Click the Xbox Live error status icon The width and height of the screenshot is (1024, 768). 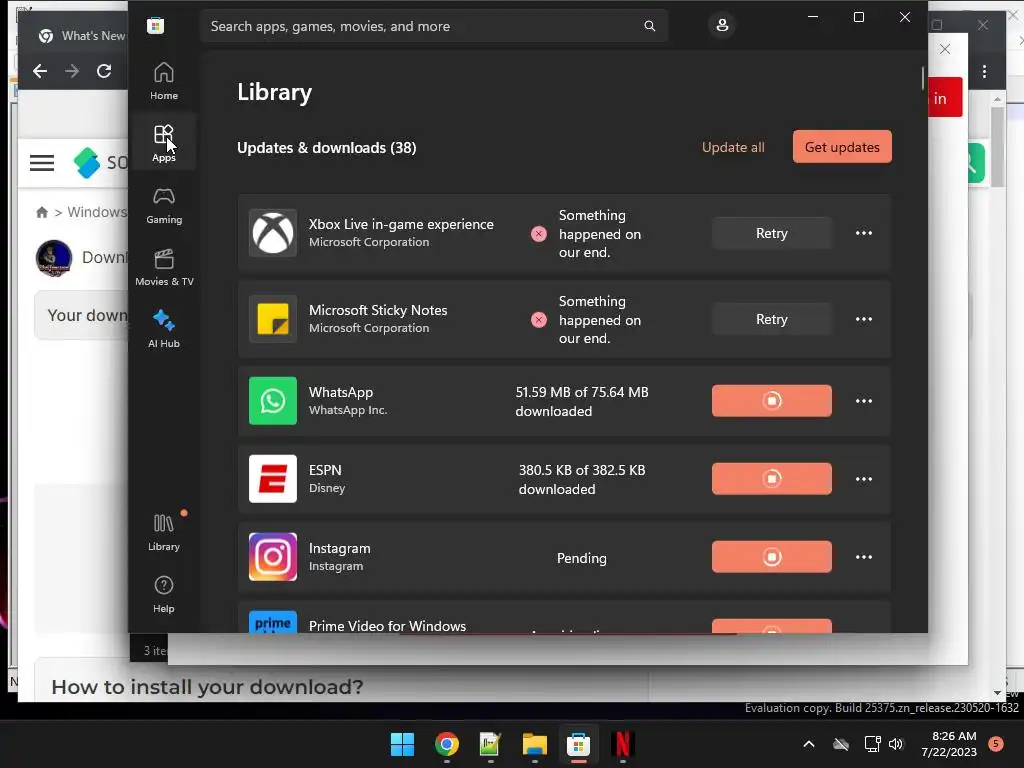[539, 234]
